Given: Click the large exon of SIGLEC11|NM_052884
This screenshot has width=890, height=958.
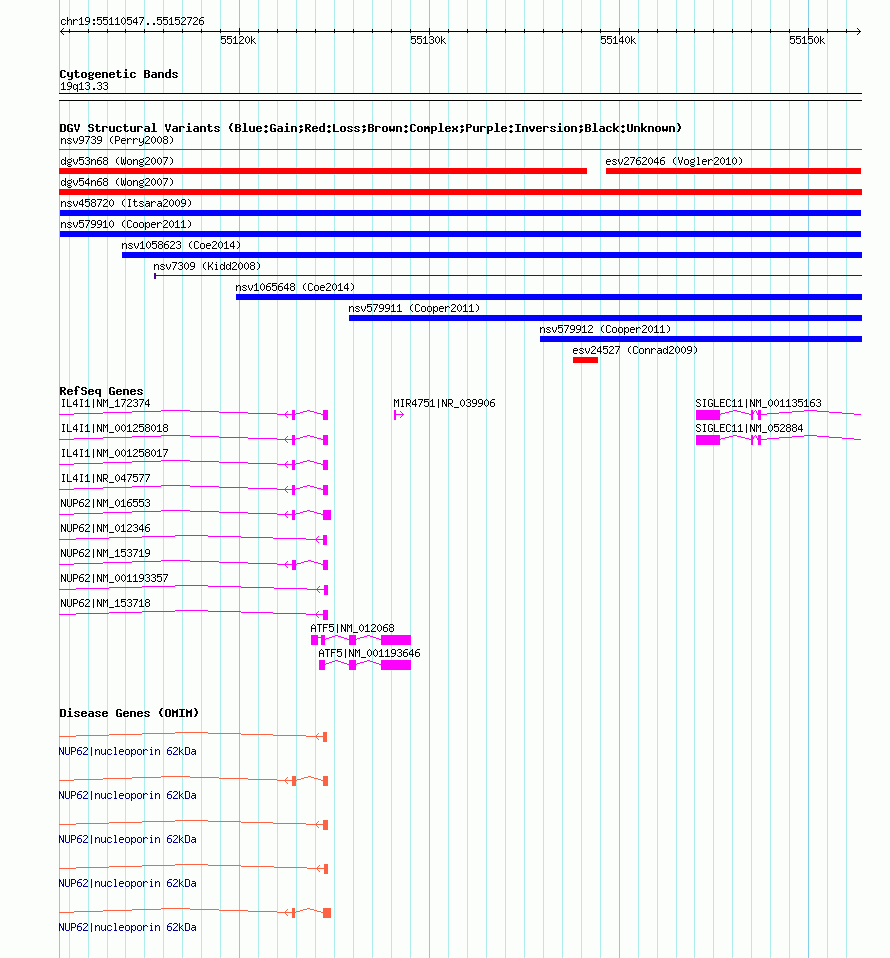Looking at the screenshot, I should (x=708, y=441).
